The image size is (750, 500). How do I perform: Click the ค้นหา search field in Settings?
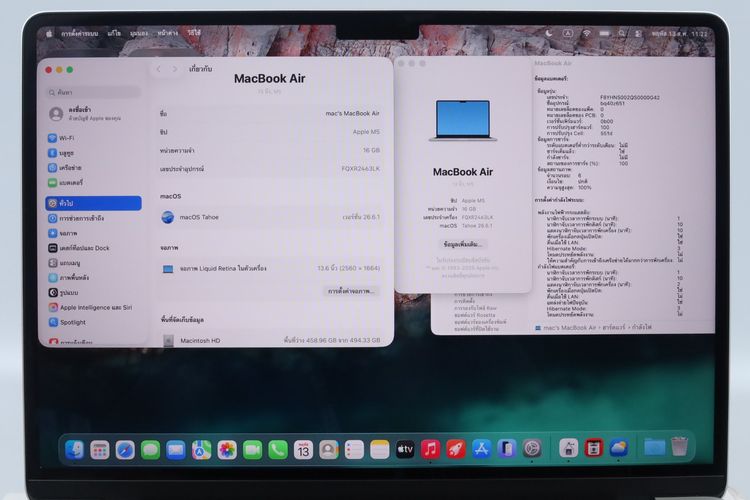click(93, 92)
